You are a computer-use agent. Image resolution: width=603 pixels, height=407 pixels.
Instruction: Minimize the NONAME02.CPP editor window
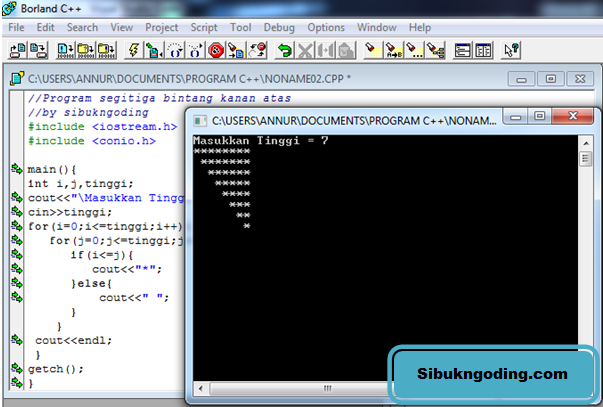point(521,79)
